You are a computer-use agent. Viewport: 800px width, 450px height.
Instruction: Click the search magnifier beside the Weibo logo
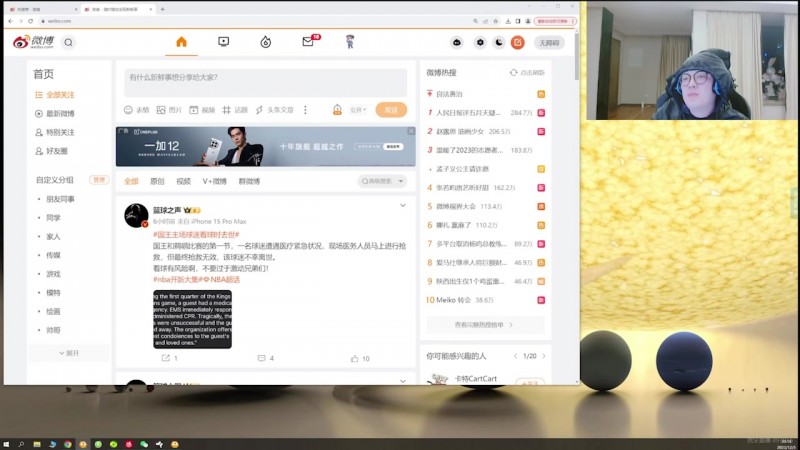click(68, 42)
